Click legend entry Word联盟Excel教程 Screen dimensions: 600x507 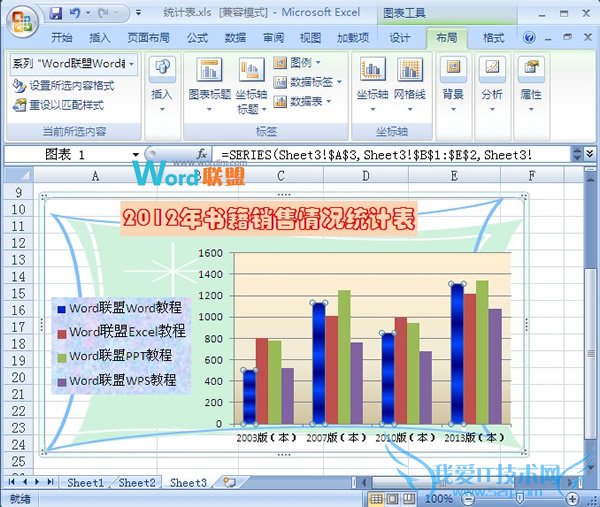point(122,332)
